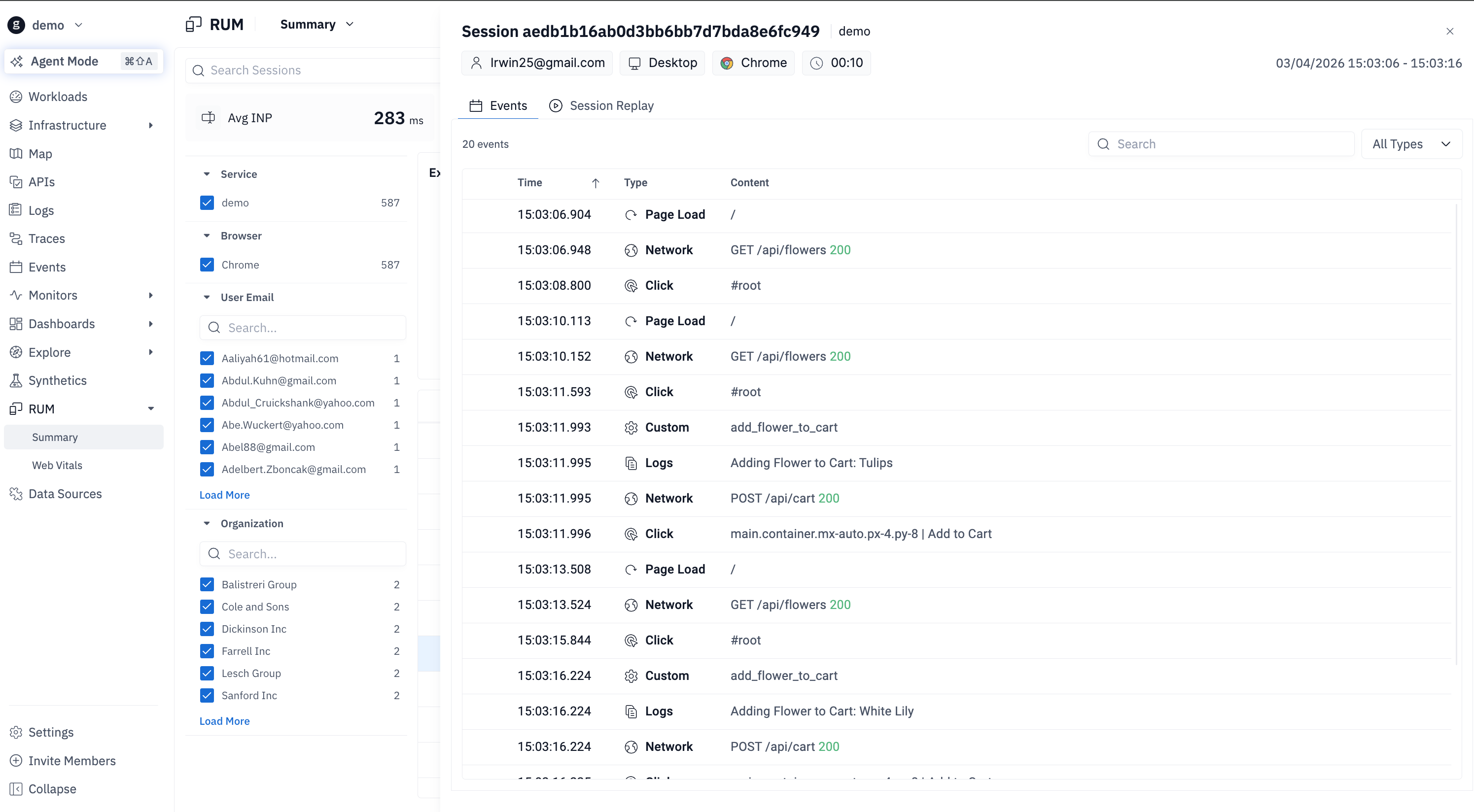This screenshot has height=812, width=1474.
Task: Open Workloads from the sidebar icon
Action: tap(16, 97)
